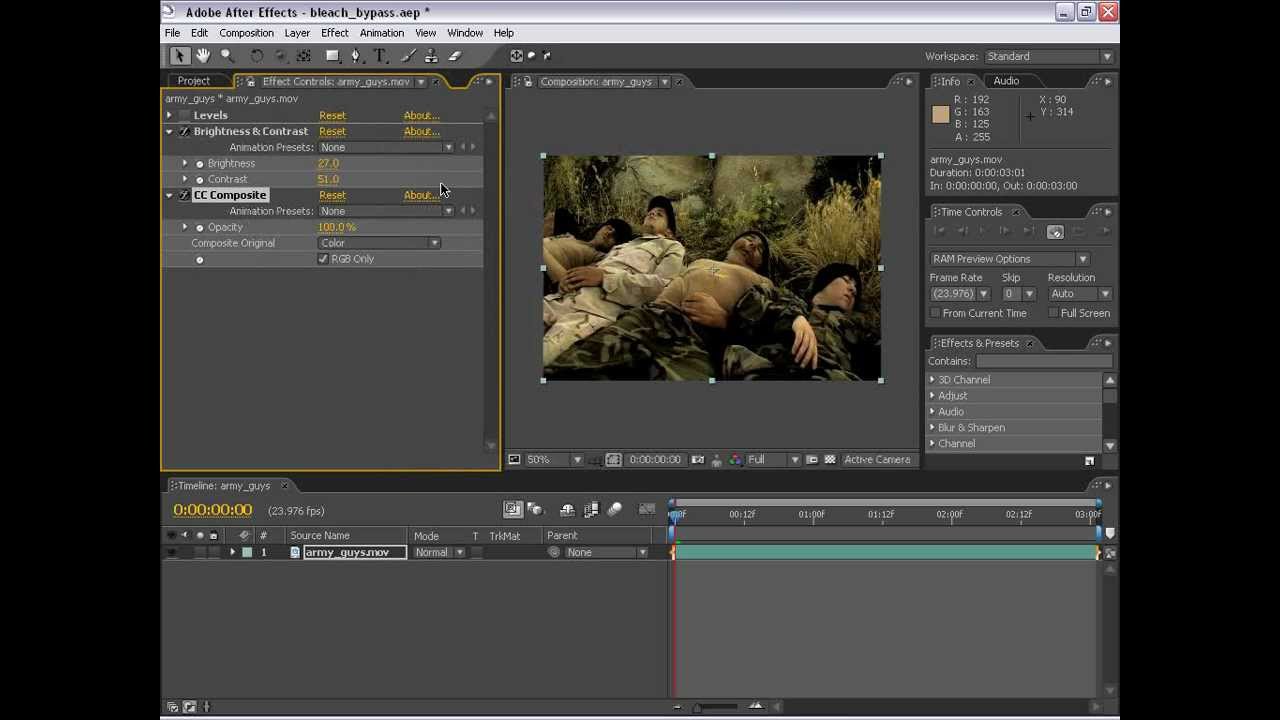Click the Shy layers hide icon

(x=567, y=509)
